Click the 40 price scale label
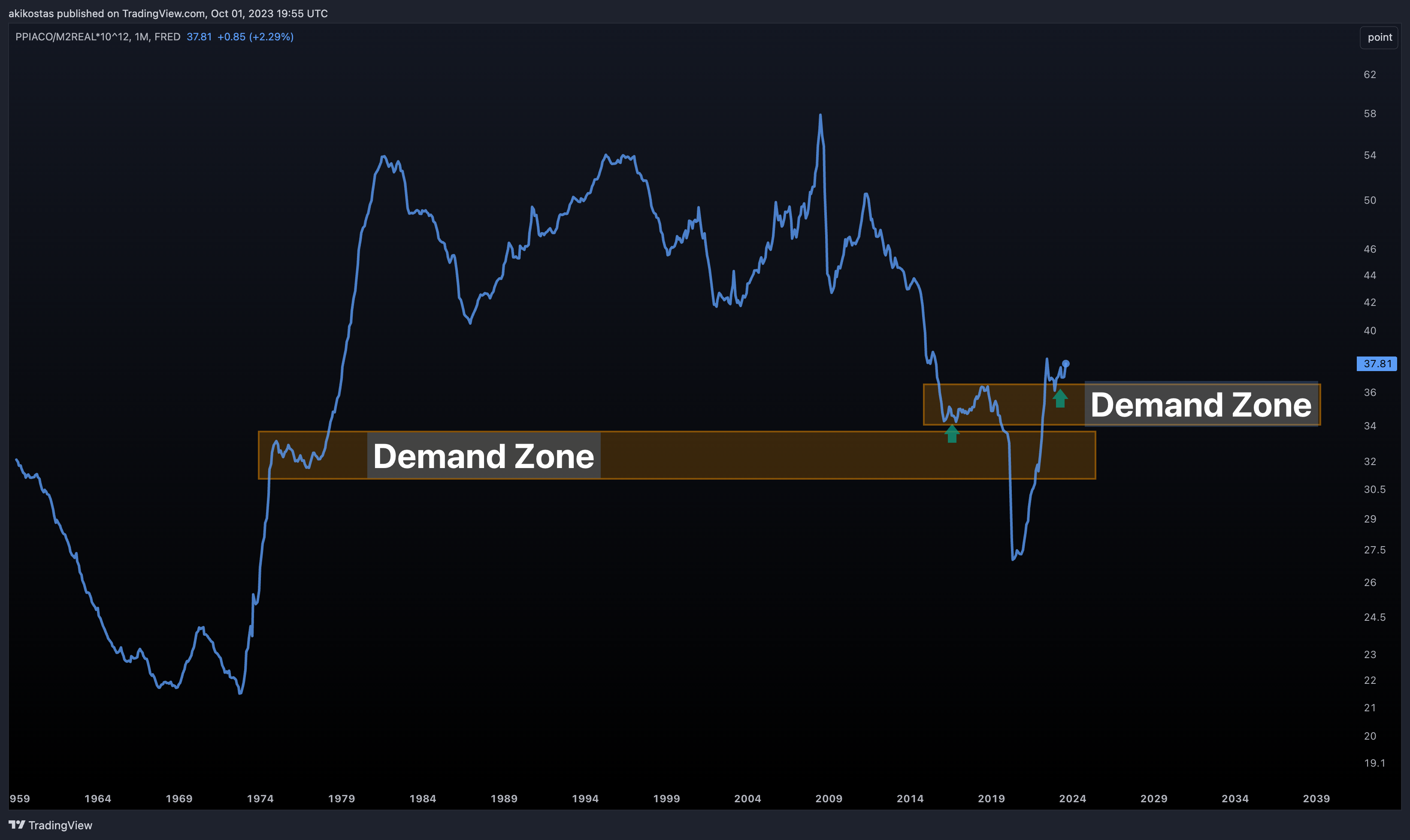This screenshot has height=840, width=1410. point(1370,331)
